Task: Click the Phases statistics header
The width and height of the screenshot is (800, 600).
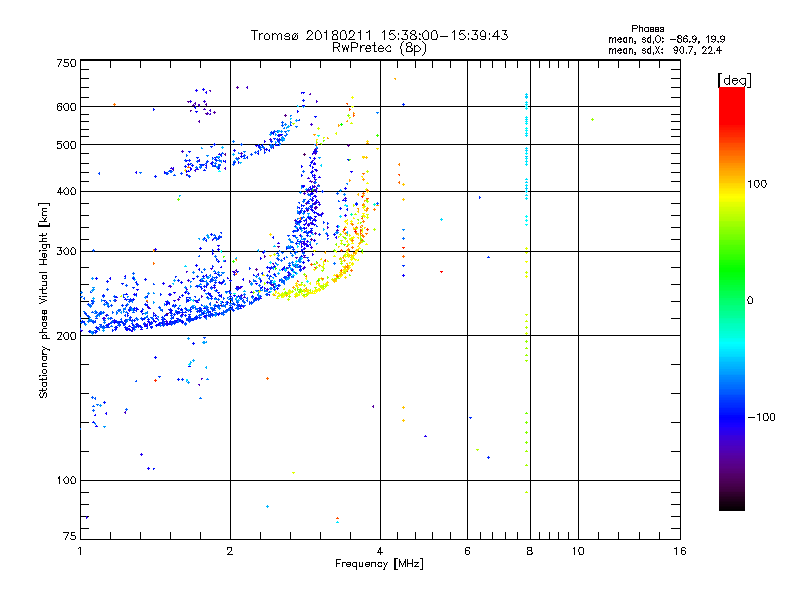Action: pos(647,29)
